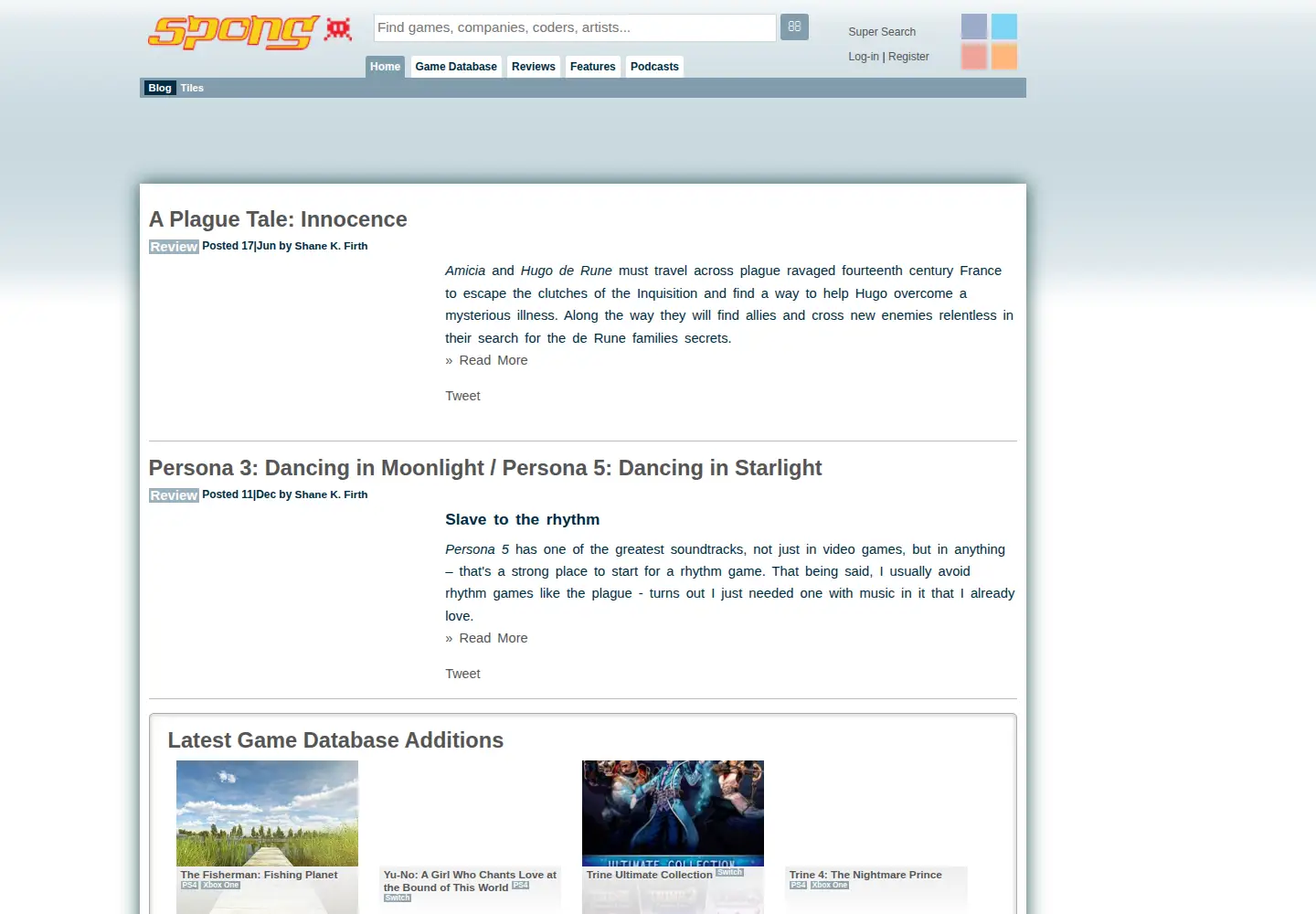The width and height of the screenshot is (1316, 914).
Task: Click the orange social square icon
Action: pyautogui.click(x=1004, y=57)
